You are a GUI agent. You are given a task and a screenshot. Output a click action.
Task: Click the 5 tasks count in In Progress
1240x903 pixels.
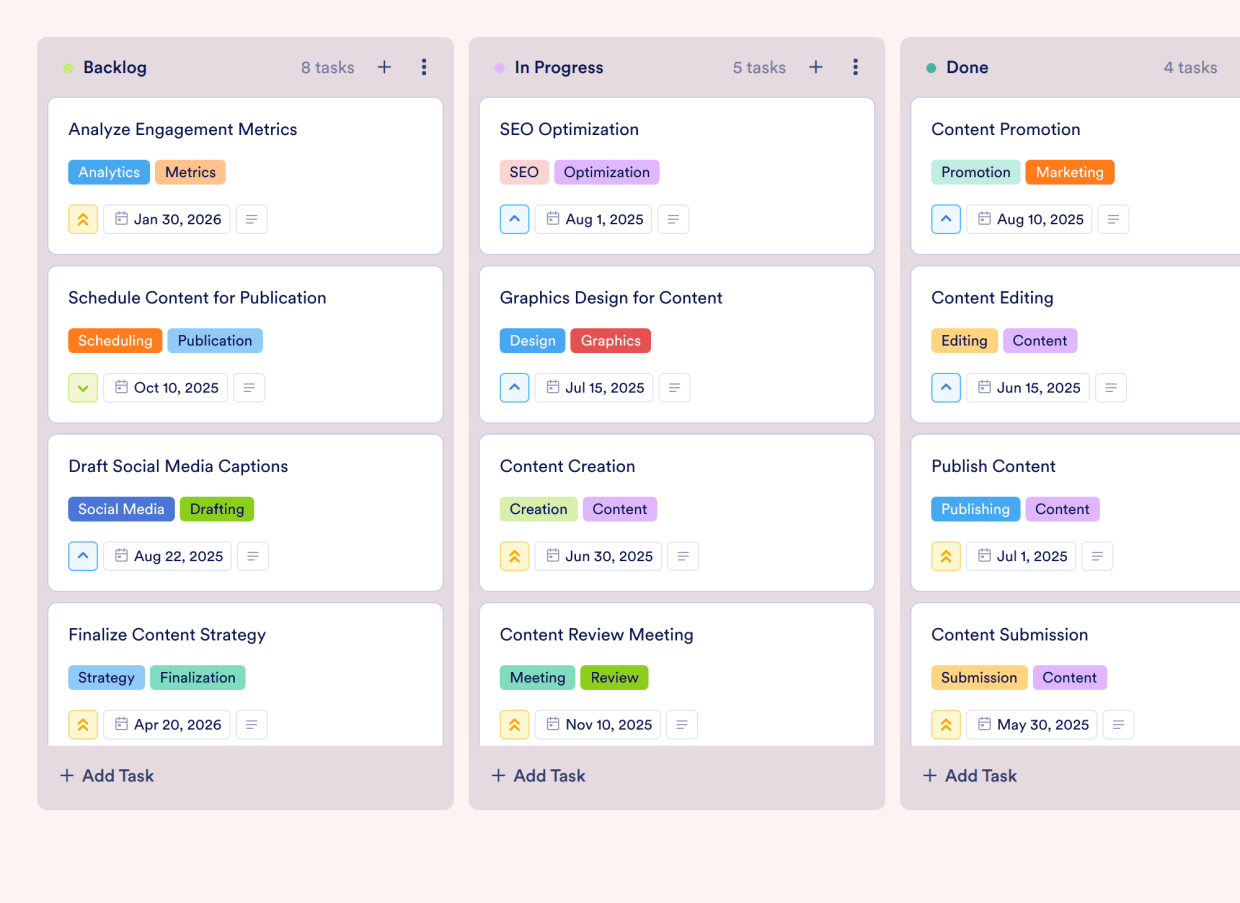(x=759, y=67)
